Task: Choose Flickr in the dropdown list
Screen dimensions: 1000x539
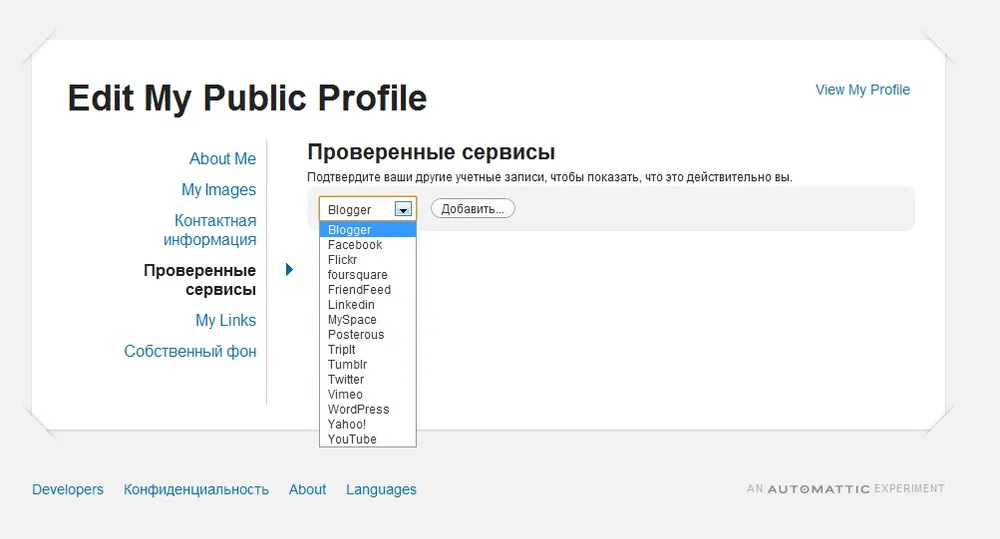Action: (343, 260)
